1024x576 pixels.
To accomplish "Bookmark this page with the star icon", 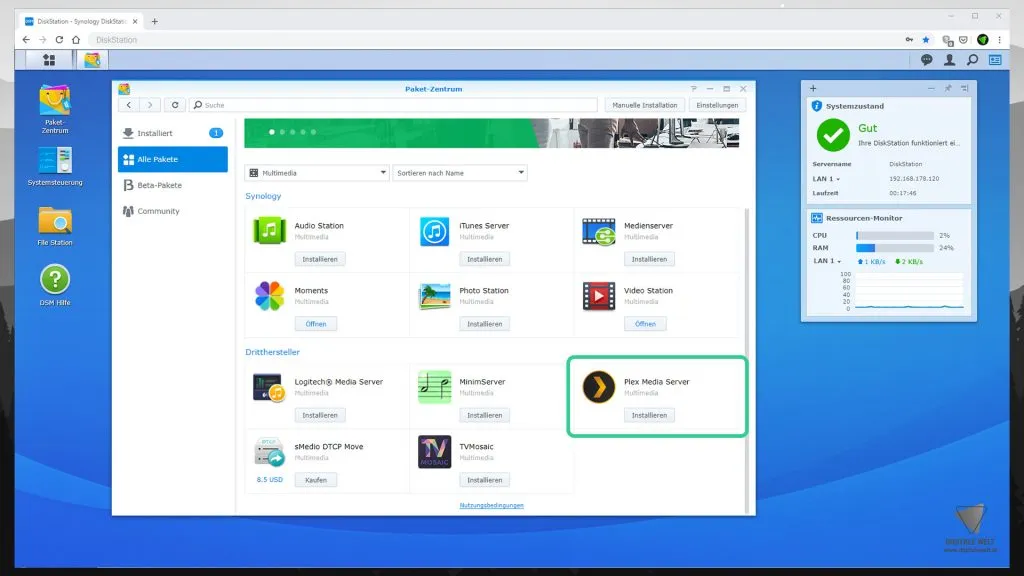I will 926,40.
